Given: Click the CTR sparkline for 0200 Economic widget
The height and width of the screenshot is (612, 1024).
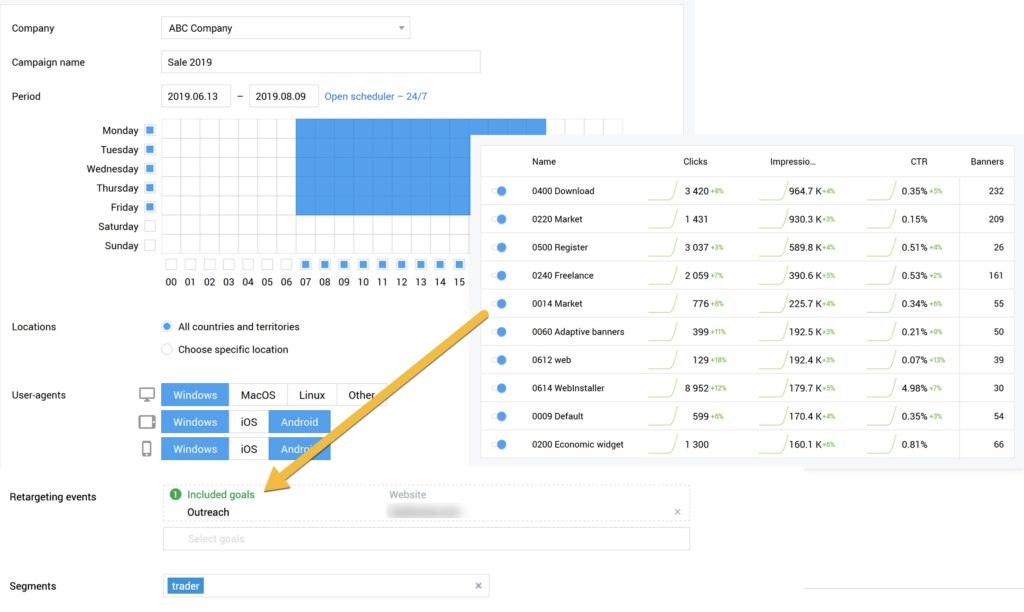Looking at the screenshot, I should 882,444.
